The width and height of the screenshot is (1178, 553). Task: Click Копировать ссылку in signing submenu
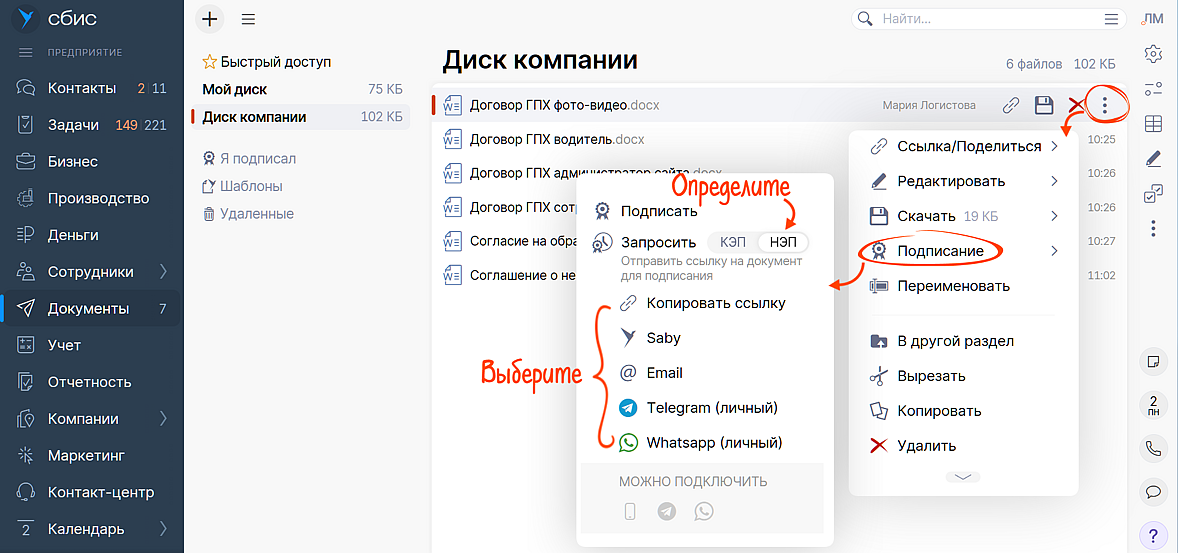coord(715,303)
